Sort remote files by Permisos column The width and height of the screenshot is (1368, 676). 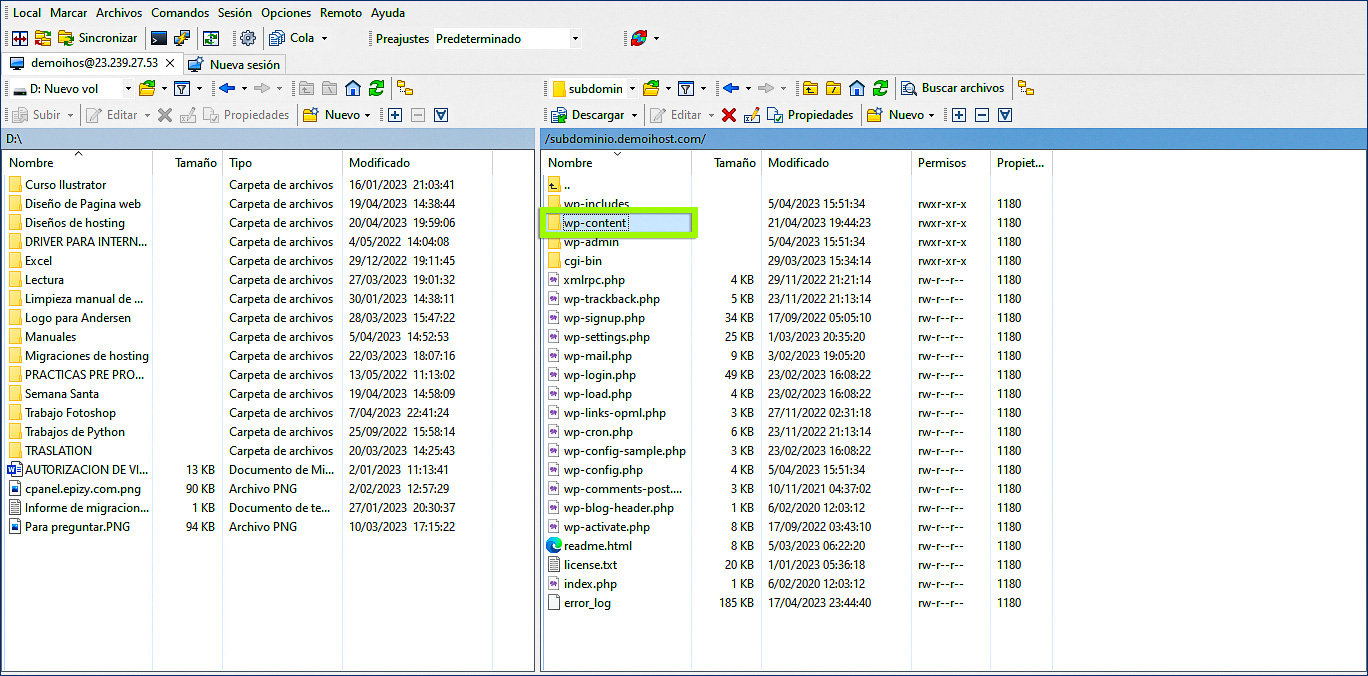tap(942, 162)
